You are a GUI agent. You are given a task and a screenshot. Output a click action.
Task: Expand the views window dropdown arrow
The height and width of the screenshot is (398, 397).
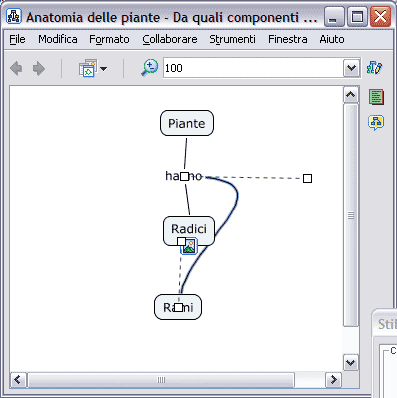tap(103, 69)
